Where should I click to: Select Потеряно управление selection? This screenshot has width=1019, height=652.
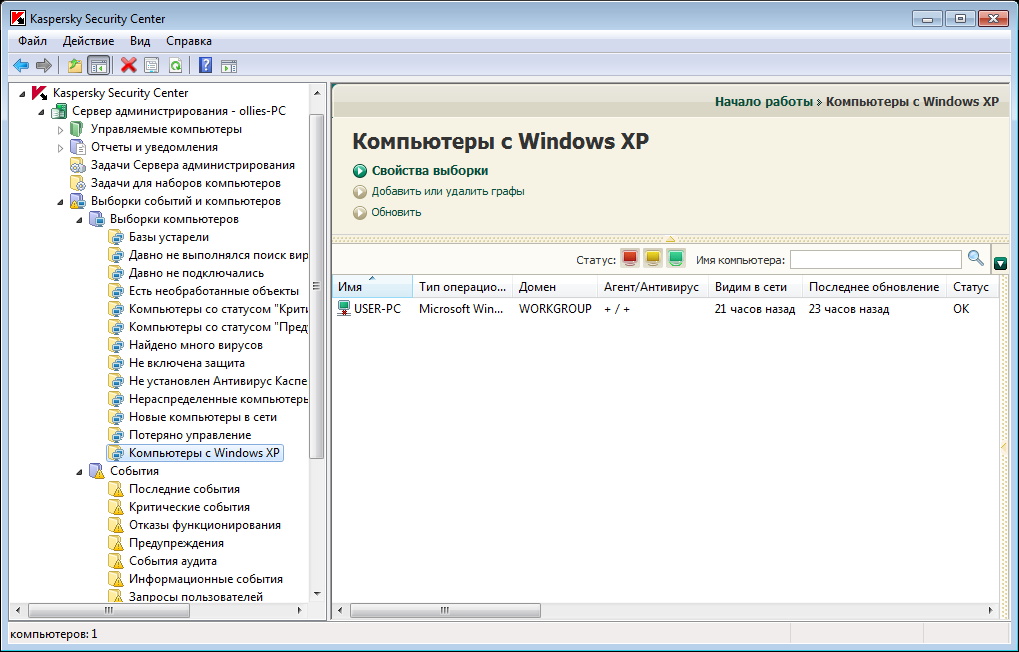pyautogui.click(x=190, y=435)
